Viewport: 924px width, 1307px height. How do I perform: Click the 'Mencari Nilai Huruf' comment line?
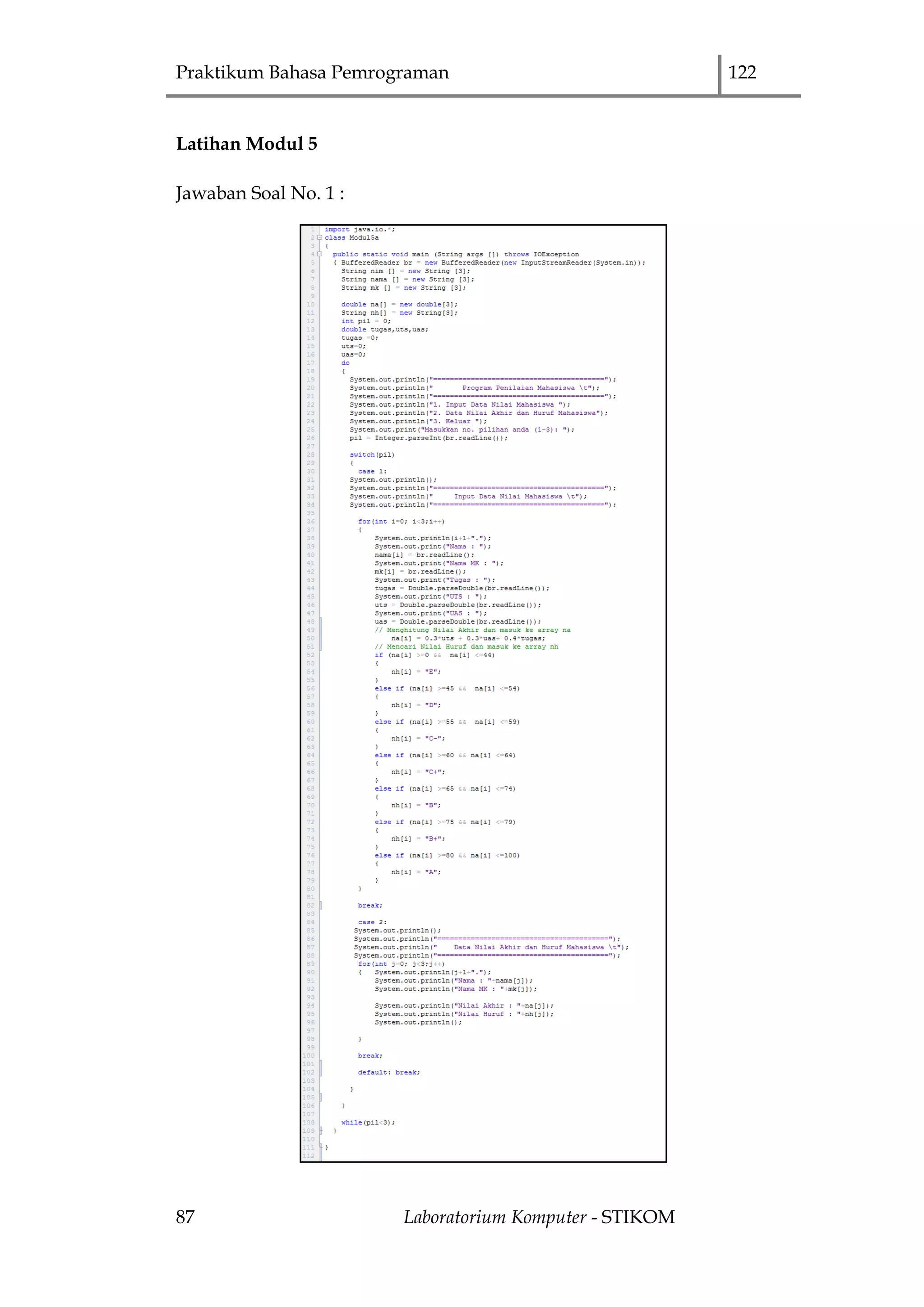[x=466, y=647]
